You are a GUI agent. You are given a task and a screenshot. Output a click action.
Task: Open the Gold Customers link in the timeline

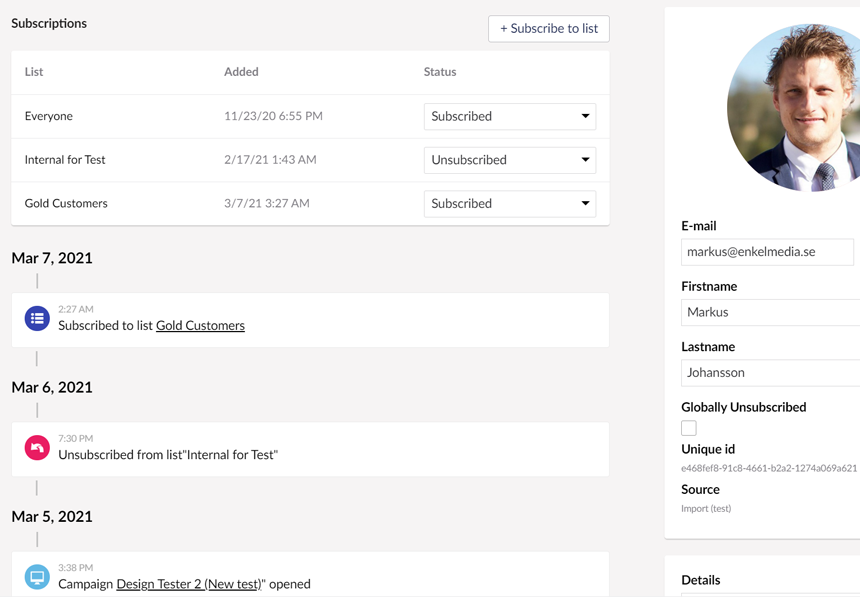point(200,326)
